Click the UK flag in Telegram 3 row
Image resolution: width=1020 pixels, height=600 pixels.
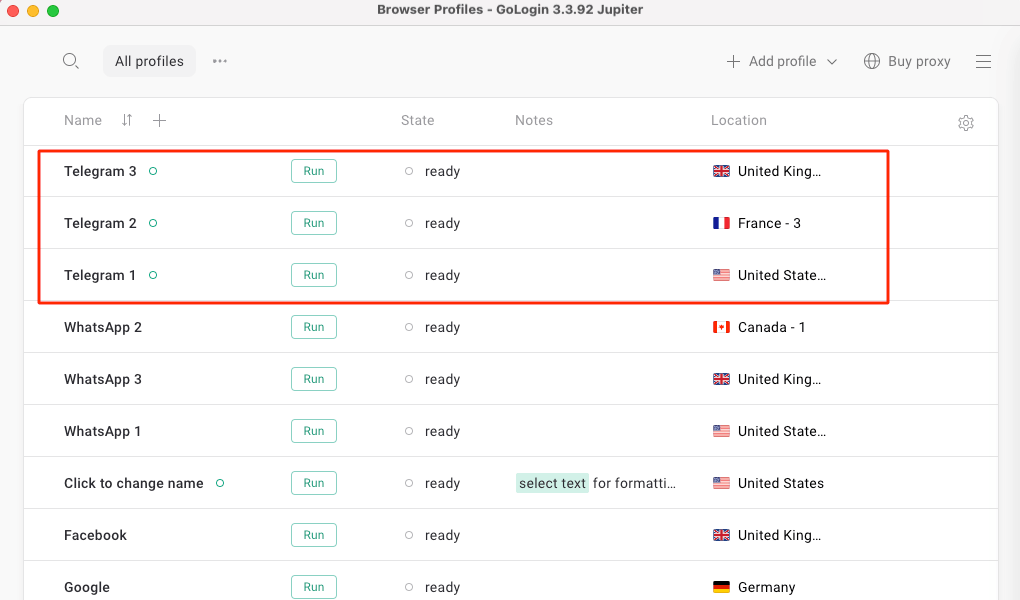[721, 171]
